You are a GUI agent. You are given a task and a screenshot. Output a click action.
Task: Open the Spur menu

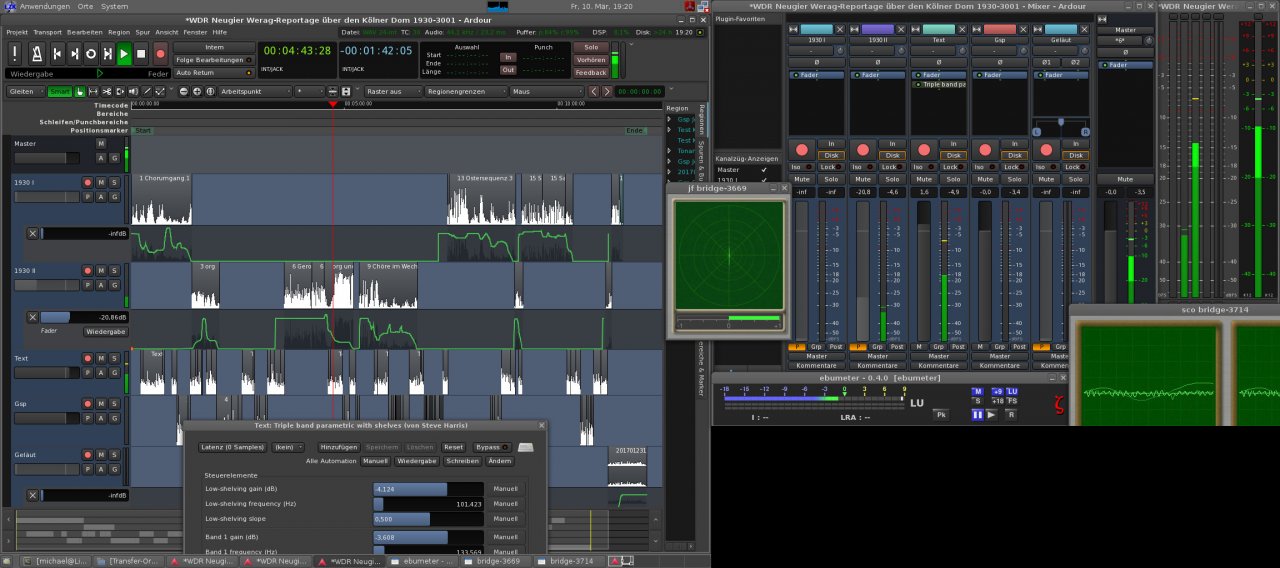(x=143, y=32)
